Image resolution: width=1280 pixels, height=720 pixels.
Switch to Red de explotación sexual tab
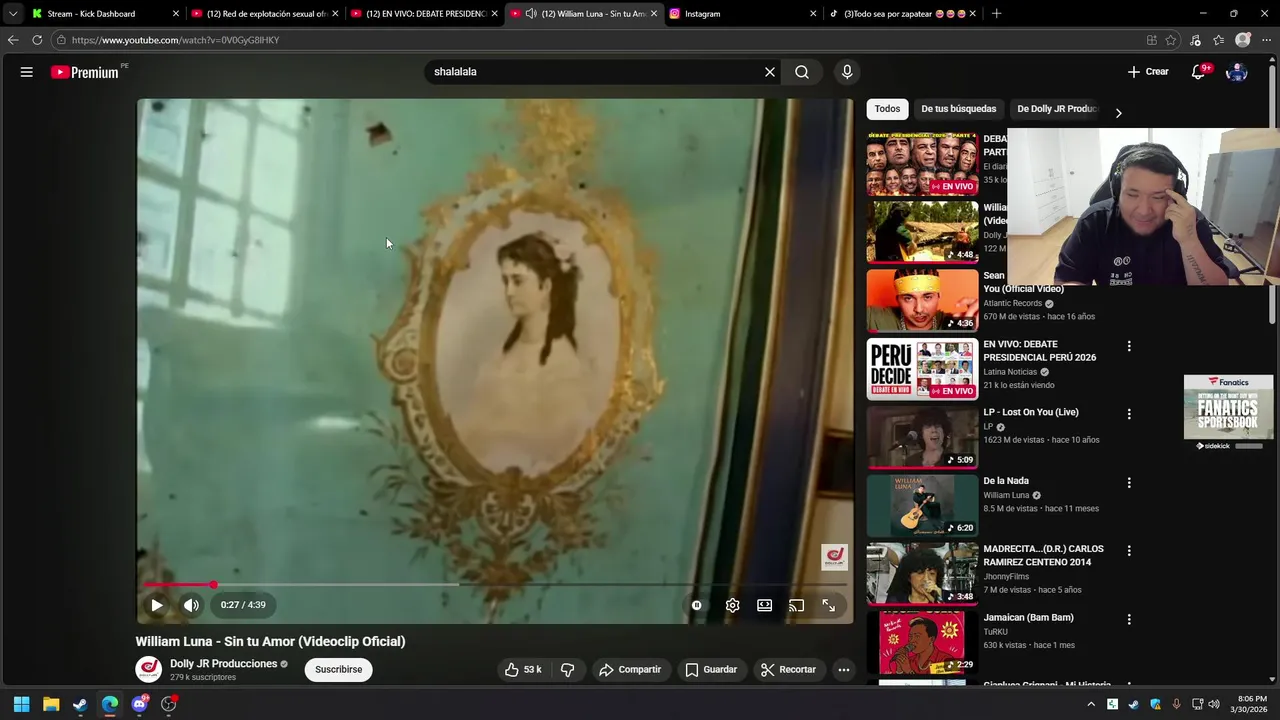tap(265, 14)
